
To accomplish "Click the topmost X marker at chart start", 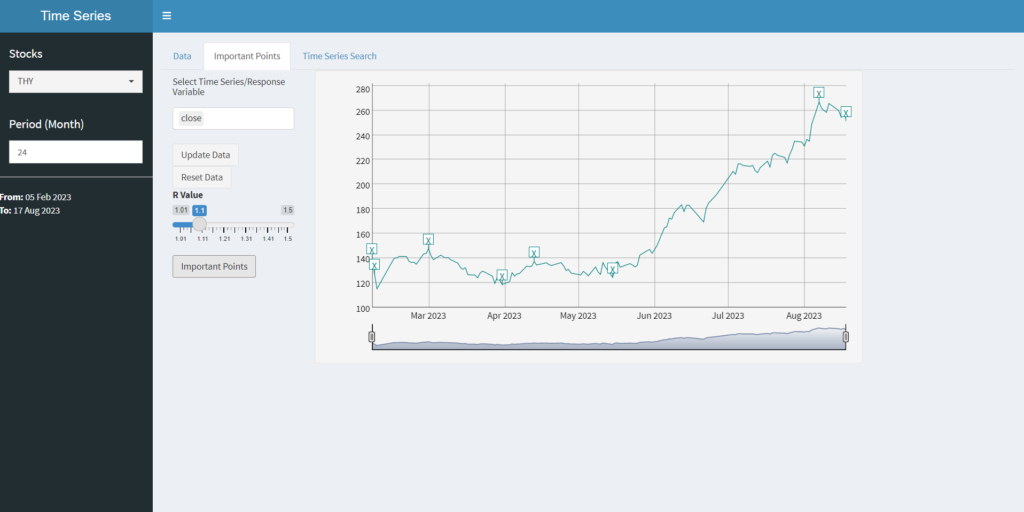I will (372, 249).
